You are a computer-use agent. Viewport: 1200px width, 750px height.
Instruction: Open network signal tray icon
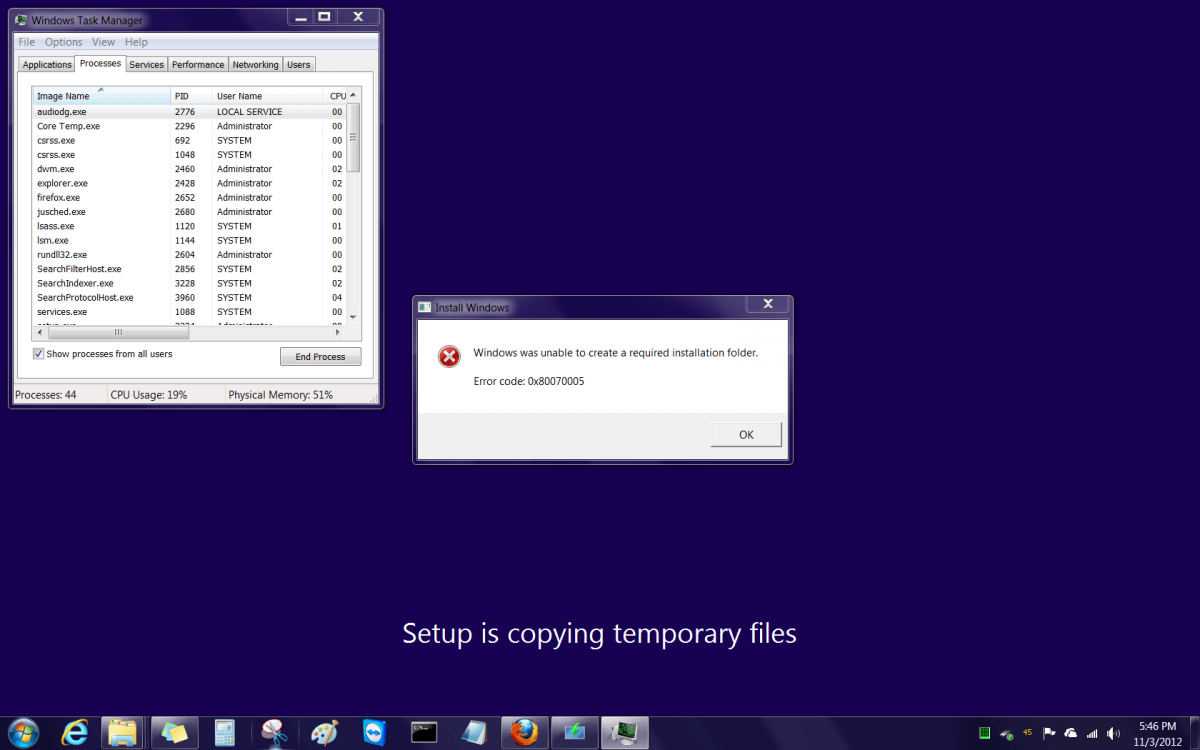pyautogui.click(x=1092, y=733)
